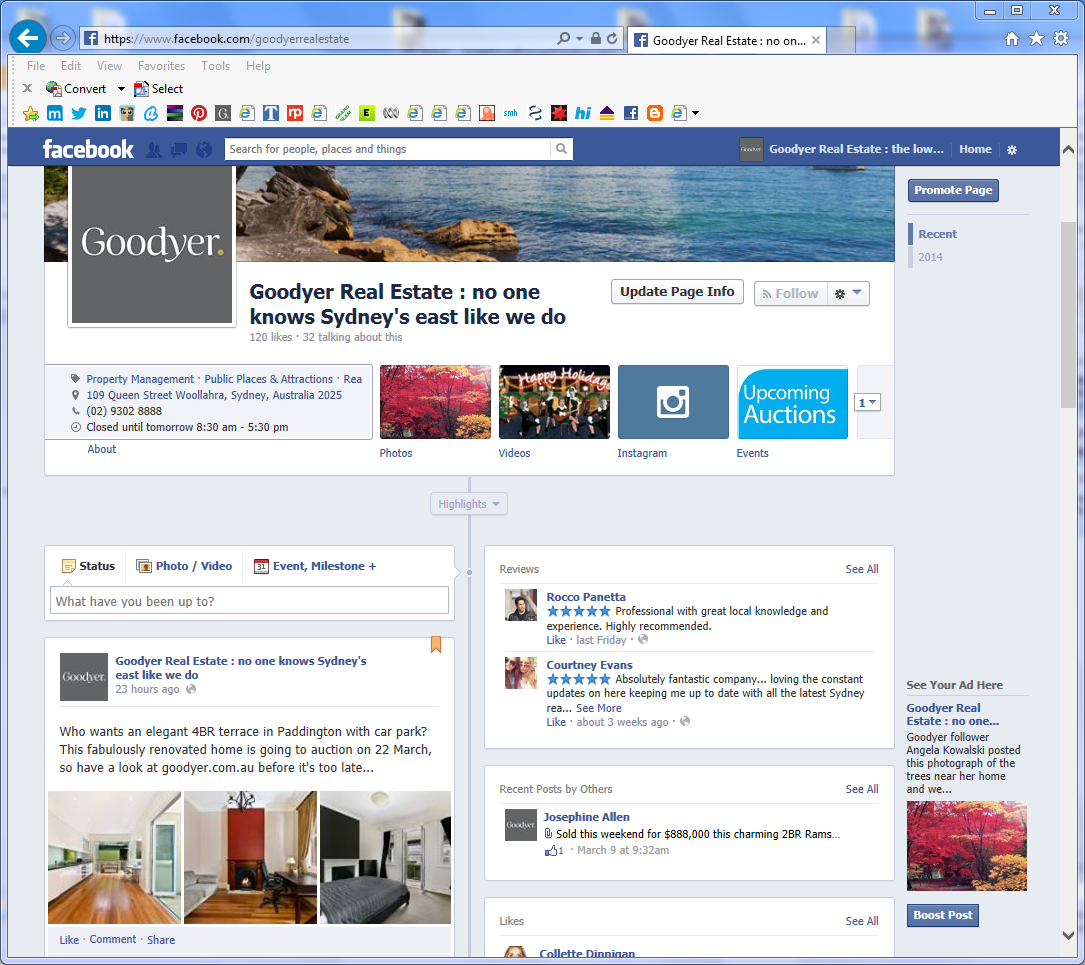Click the browser back arrow button

[x=27, y=39]
